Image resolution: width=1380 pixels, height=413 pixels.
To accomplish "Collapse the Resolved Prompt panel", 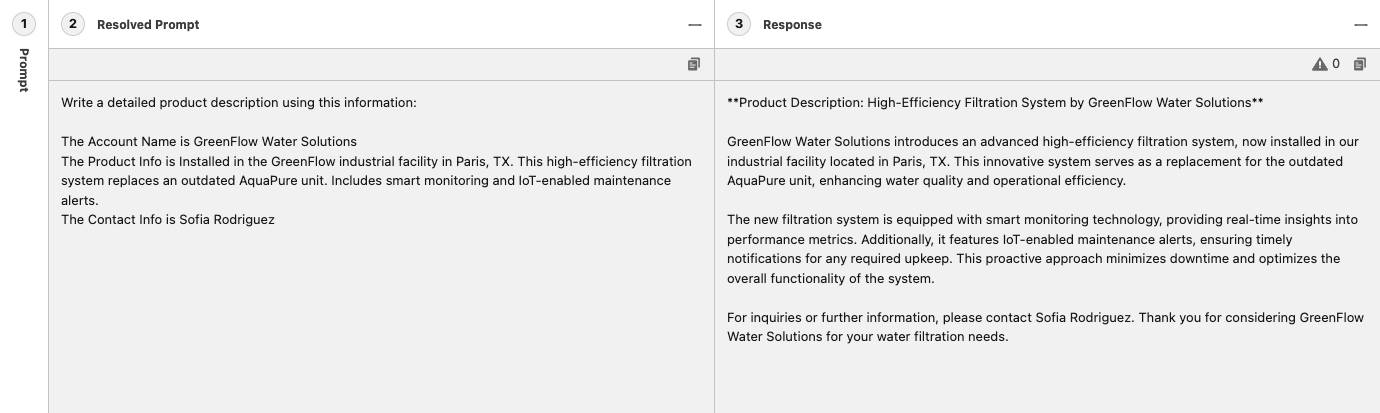I will (x=694, y=24).
